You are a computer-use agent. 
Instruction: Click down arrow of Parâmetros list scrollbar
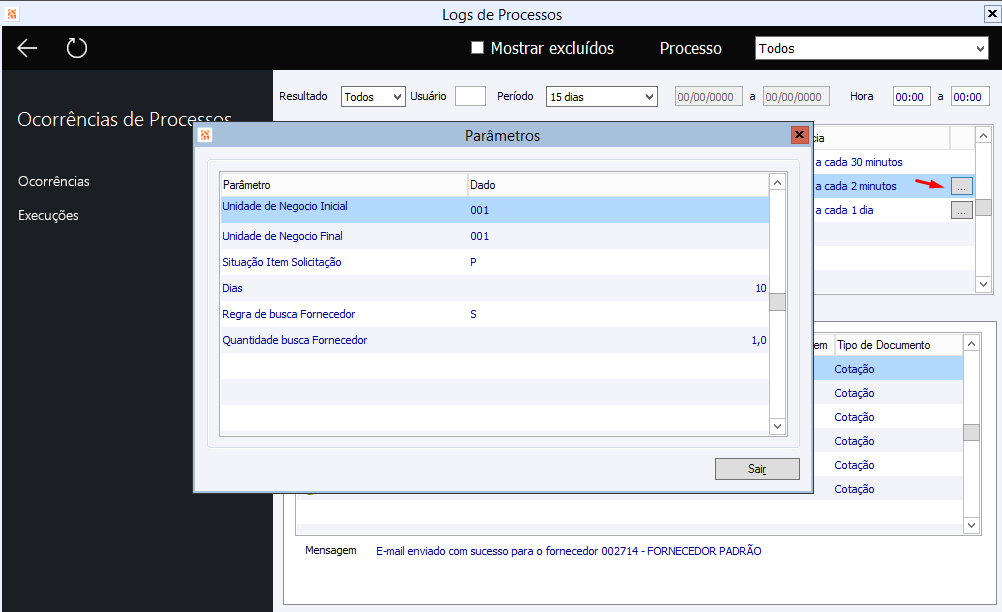click(778, 426)
